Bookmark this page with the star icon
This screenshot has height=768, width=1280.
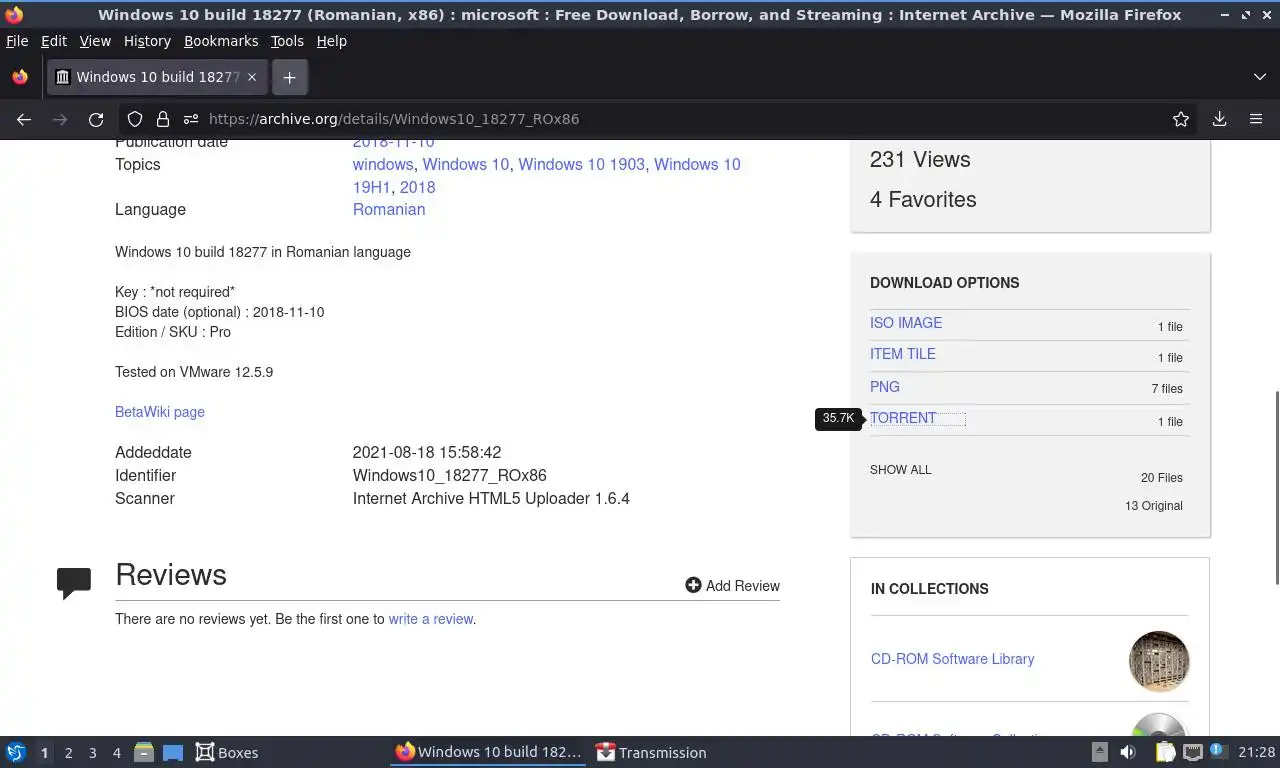click(x=1181, y=119)
